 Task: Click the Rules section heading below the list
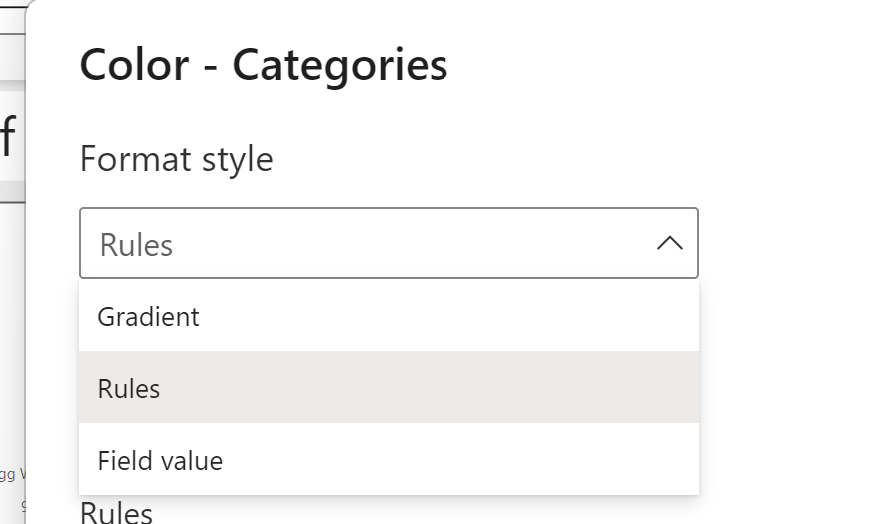pyautogui.click(x=116, y=513)
